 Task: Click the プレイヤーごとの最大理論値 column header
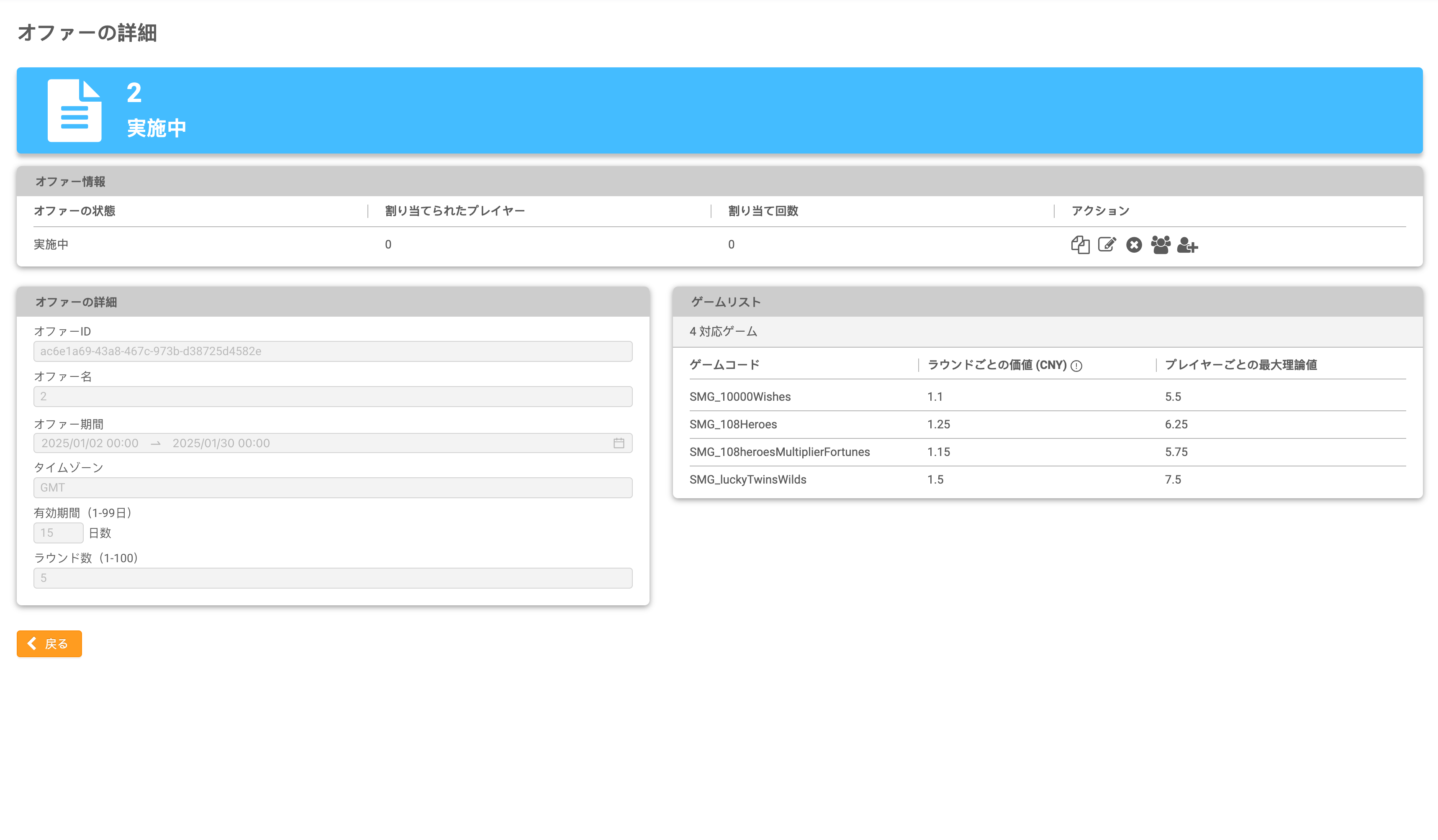(x=1240, y=365)
